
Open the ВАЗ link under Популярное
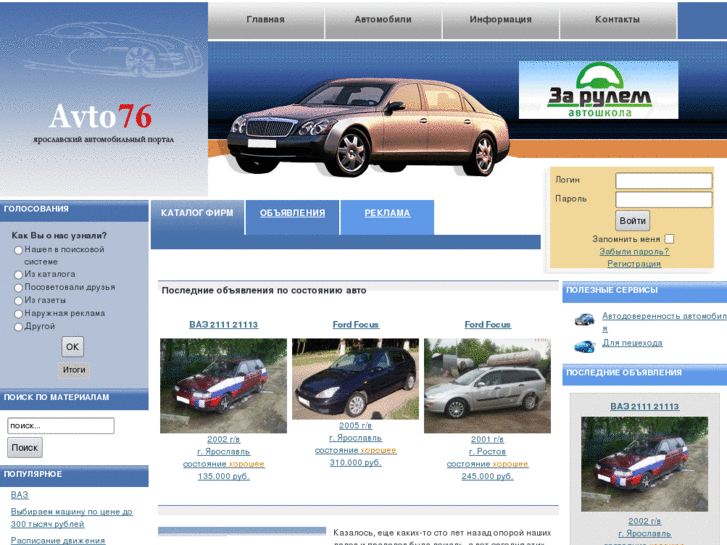[x=19, y=495]
